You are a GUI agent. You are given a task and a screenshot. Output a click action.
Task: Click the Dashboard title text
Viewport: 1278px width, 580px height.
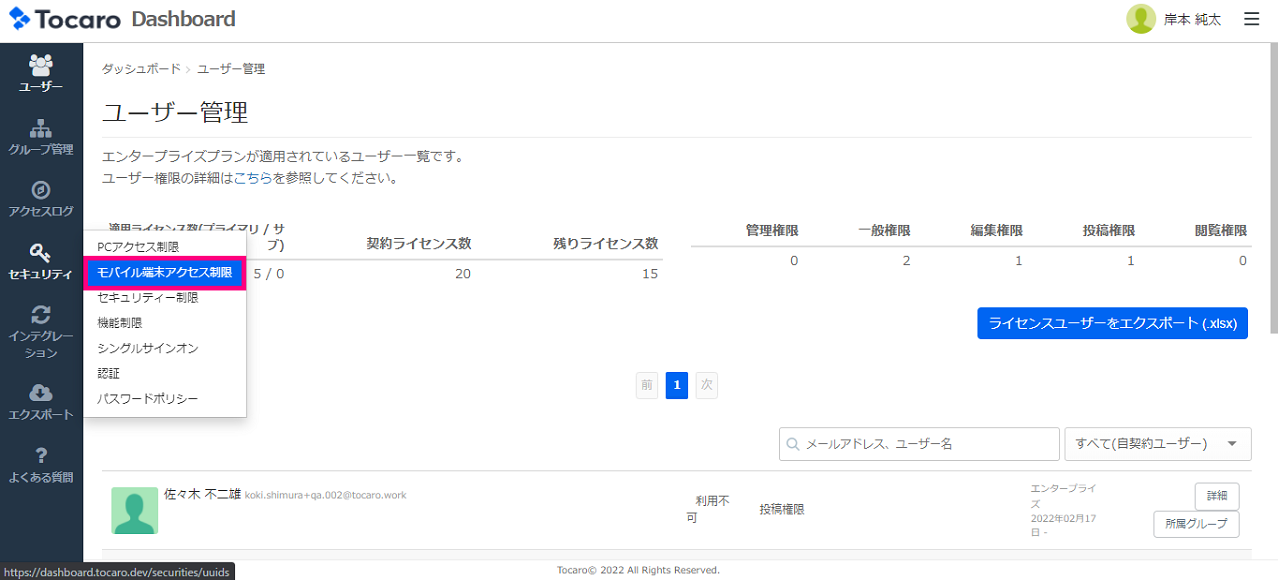pos(183,19)
